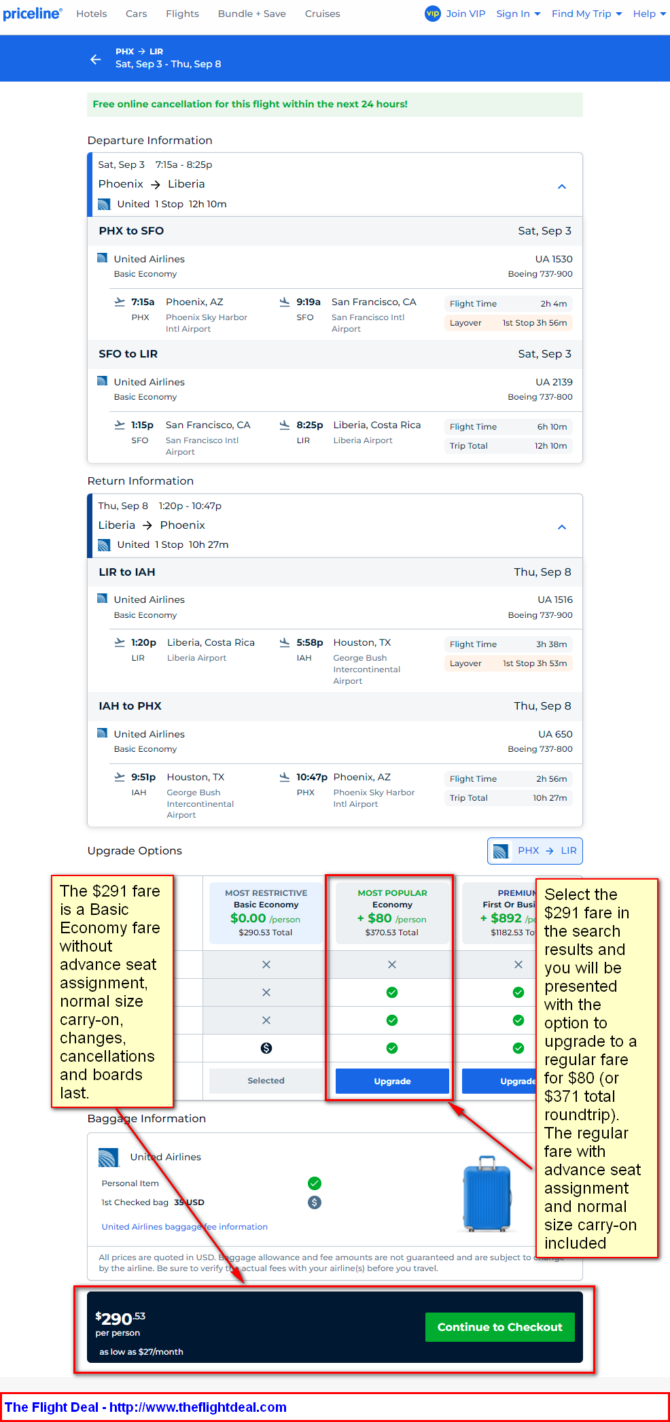This screenshot has width=670, height=1422.
Task: Click United Airlines logo for UA 1530
Action: [102, 258]
